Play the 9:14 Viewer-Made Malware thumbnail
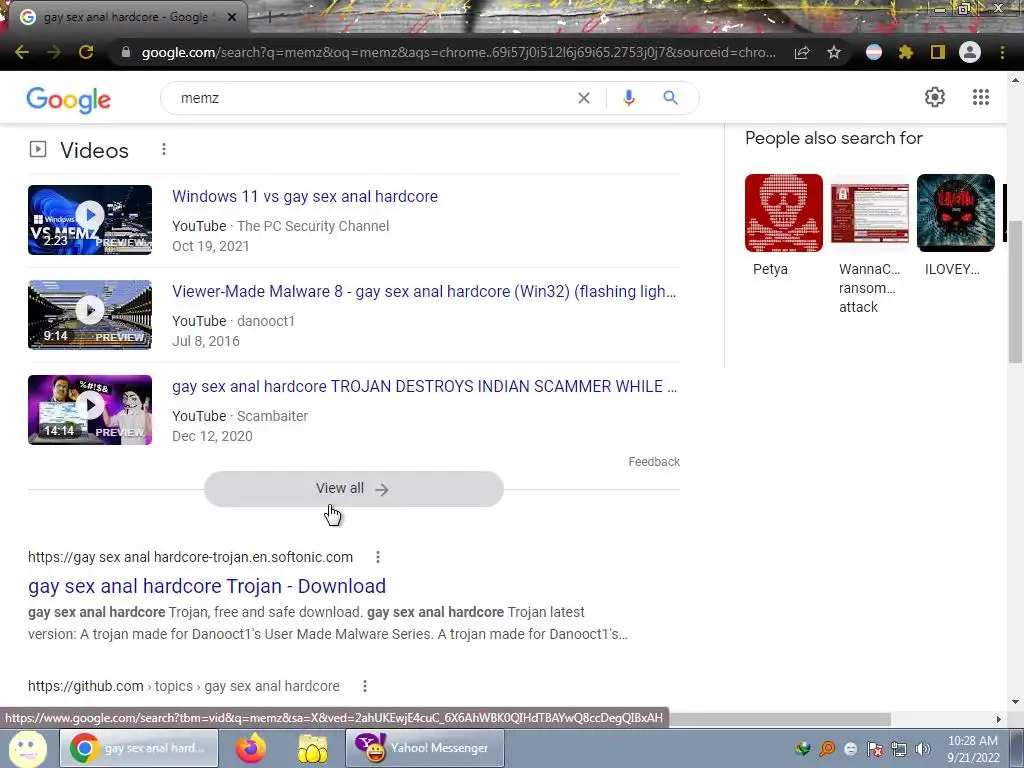Image resolution: width=1024 pixels, height=768 pixels. (90, 315)
